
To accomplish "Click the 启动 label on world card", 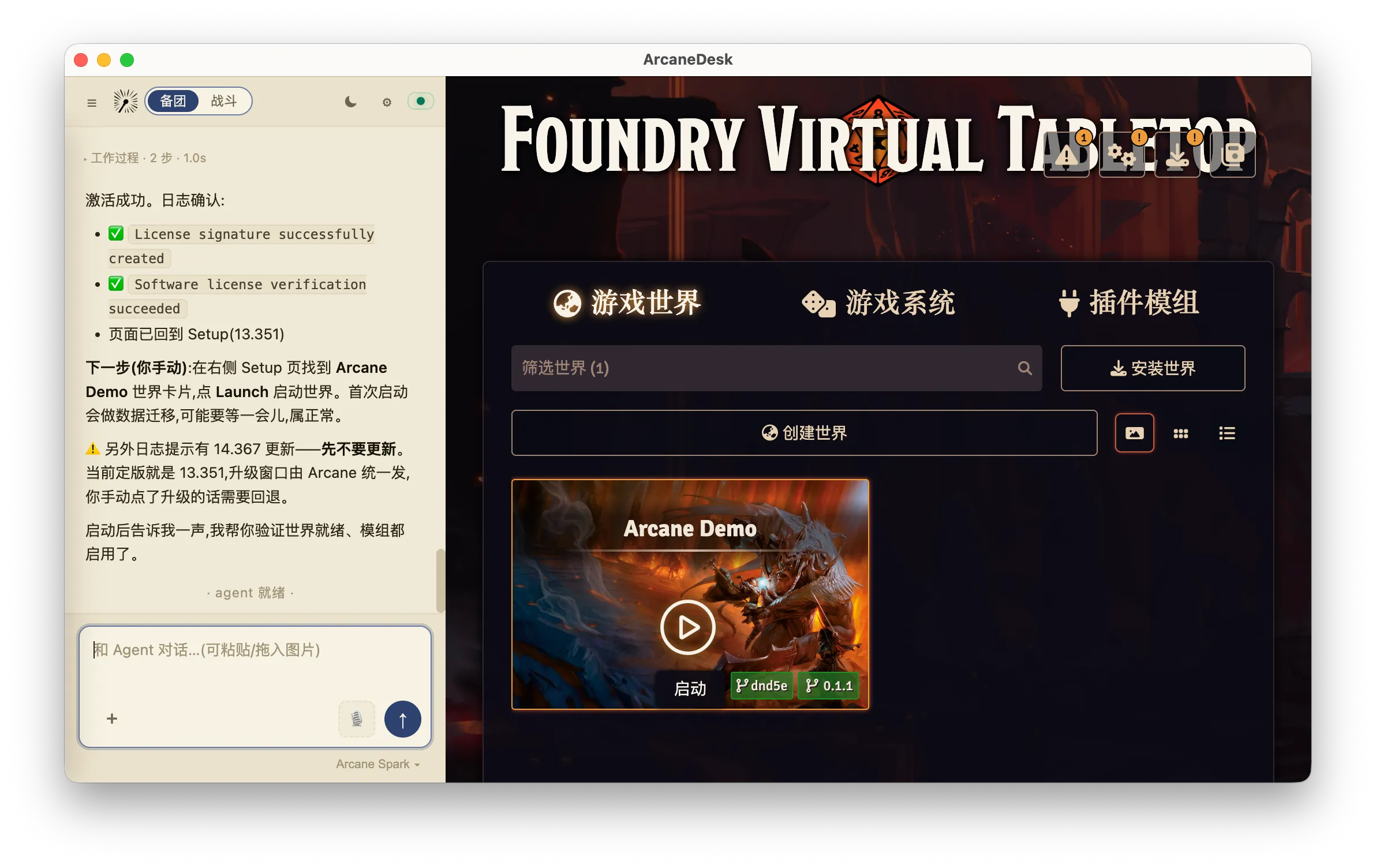I will click(690, 689).
